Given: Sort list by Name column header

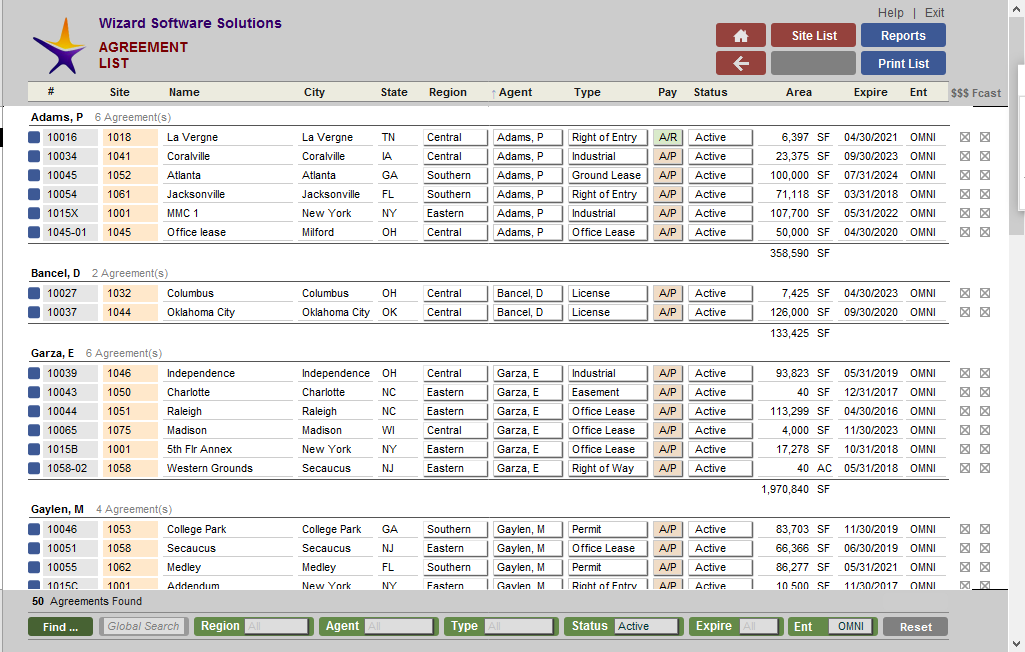Looking at the screenshot, I should point(184,92).
